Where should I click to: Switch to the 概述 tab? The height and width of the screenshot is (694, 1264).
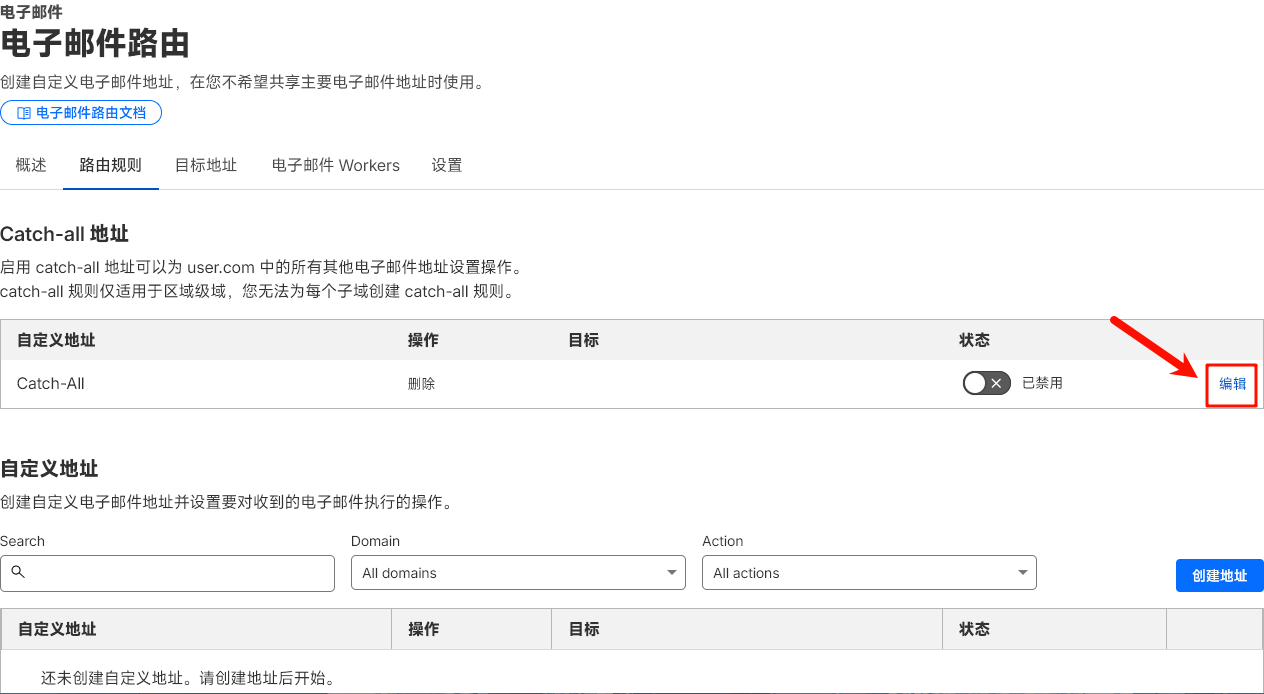(x=31, y=165)
